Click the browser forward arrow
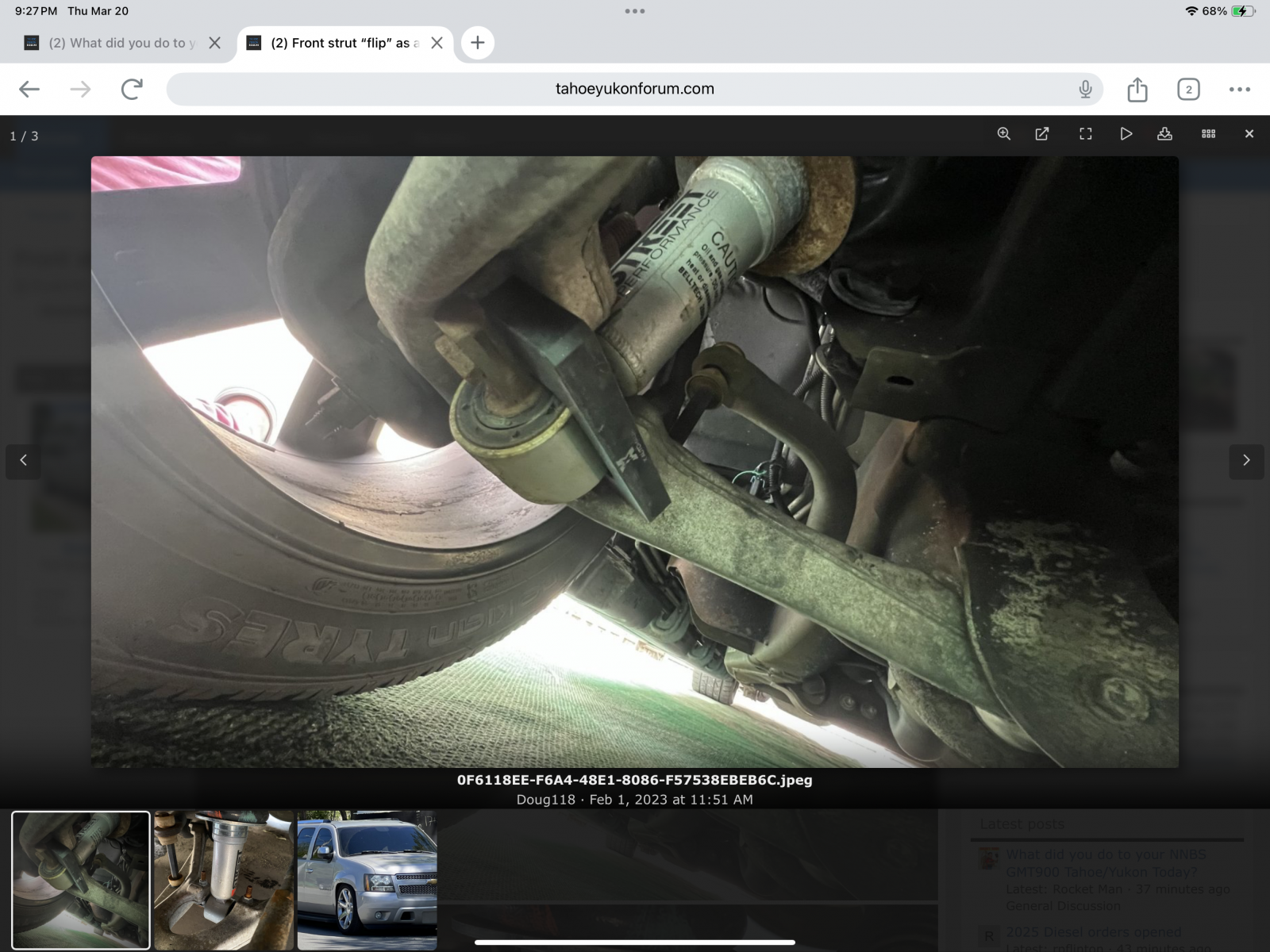 pyautogui.click(x=80, y=89)
